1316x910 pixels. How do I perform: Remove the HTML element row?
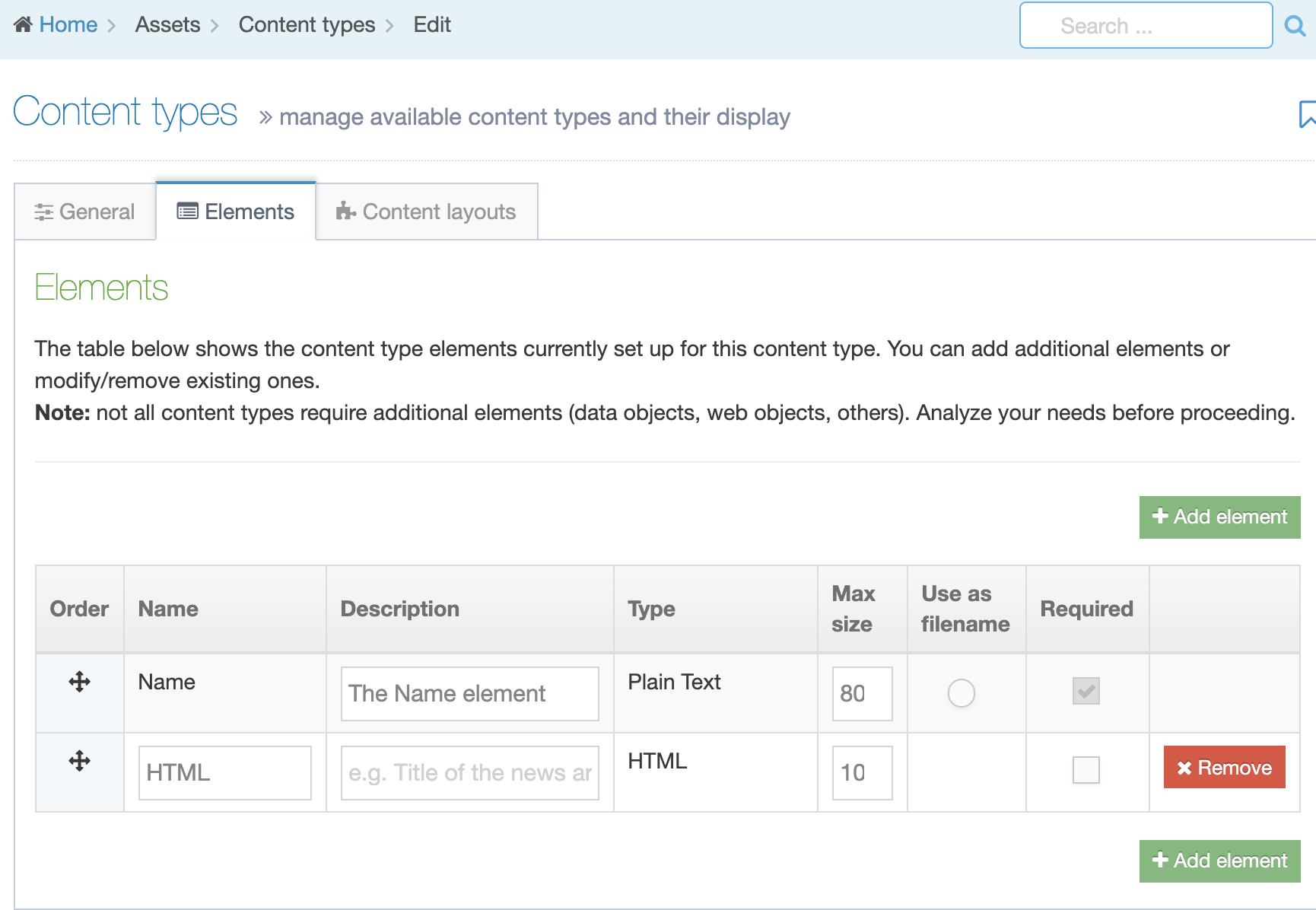(x=1224, y=768)
